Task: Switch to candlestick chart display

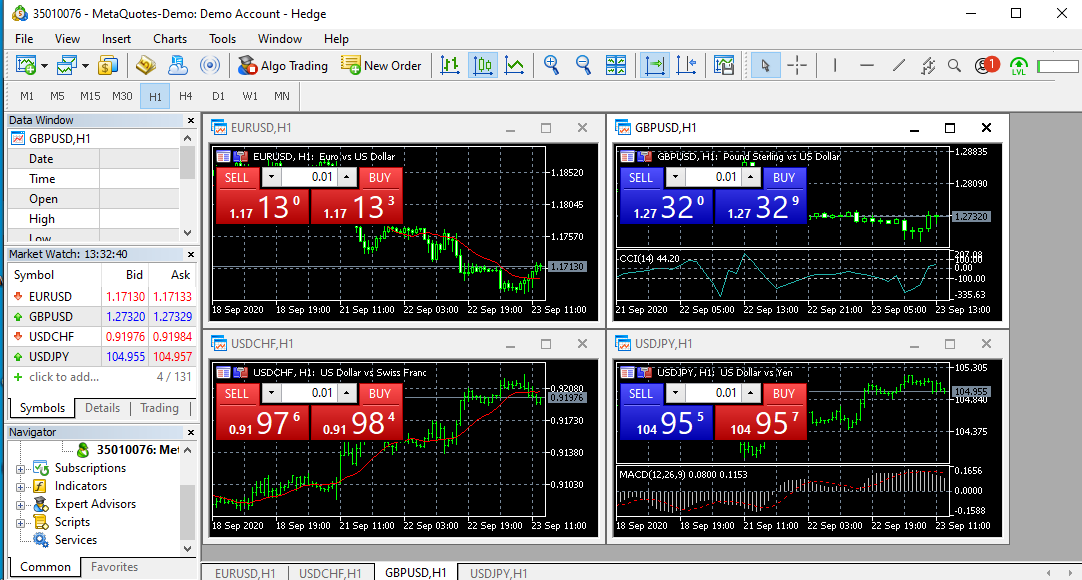Action: 482,66
